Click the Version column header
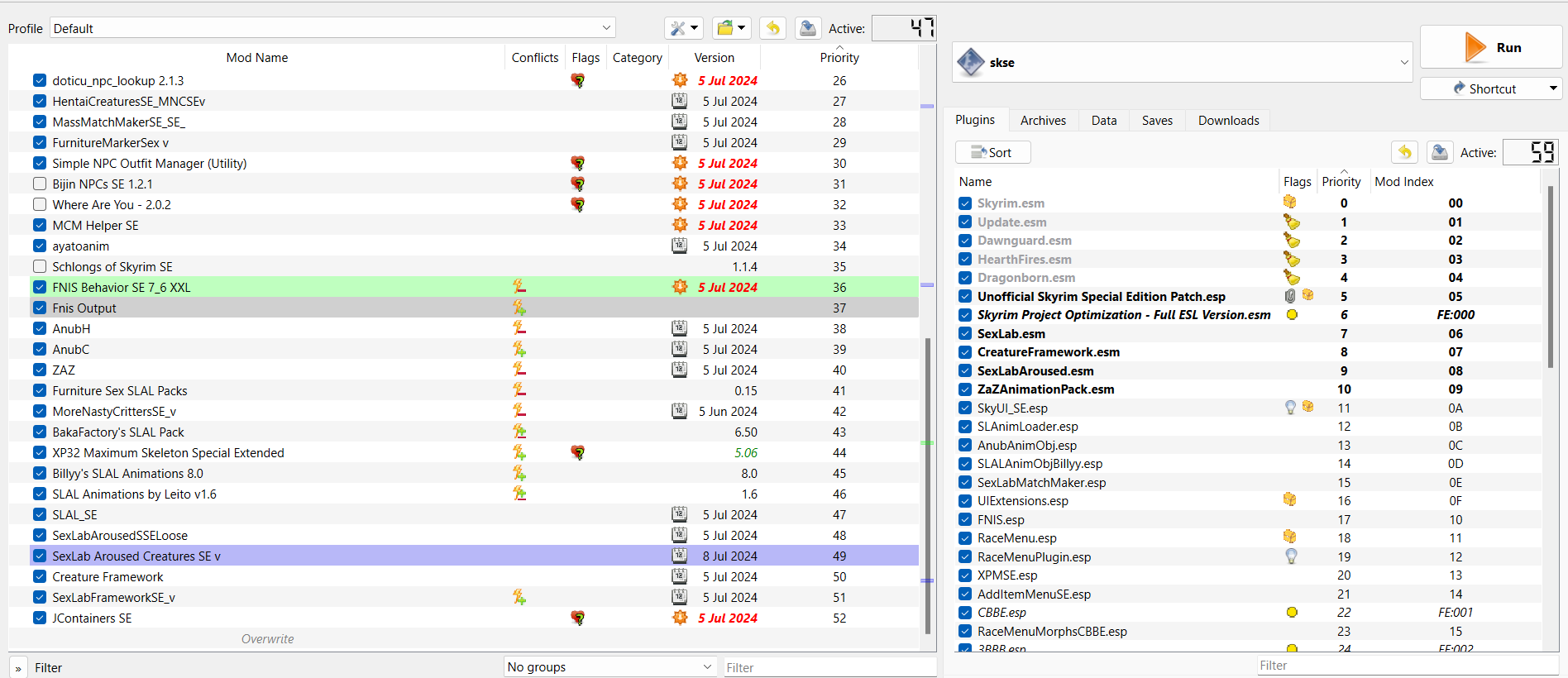This screenshot has height=678, width=1568. pos(715,57)
